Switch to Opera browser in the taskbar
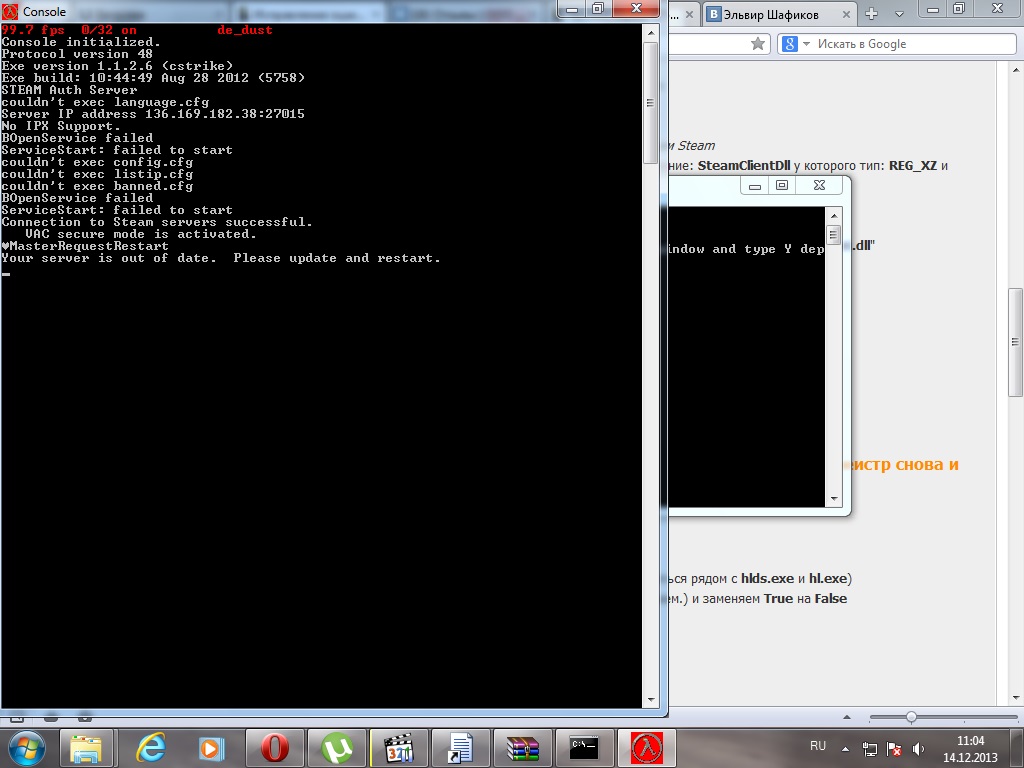Screen dimensions: 1024x768 click(x=275, y=748)
